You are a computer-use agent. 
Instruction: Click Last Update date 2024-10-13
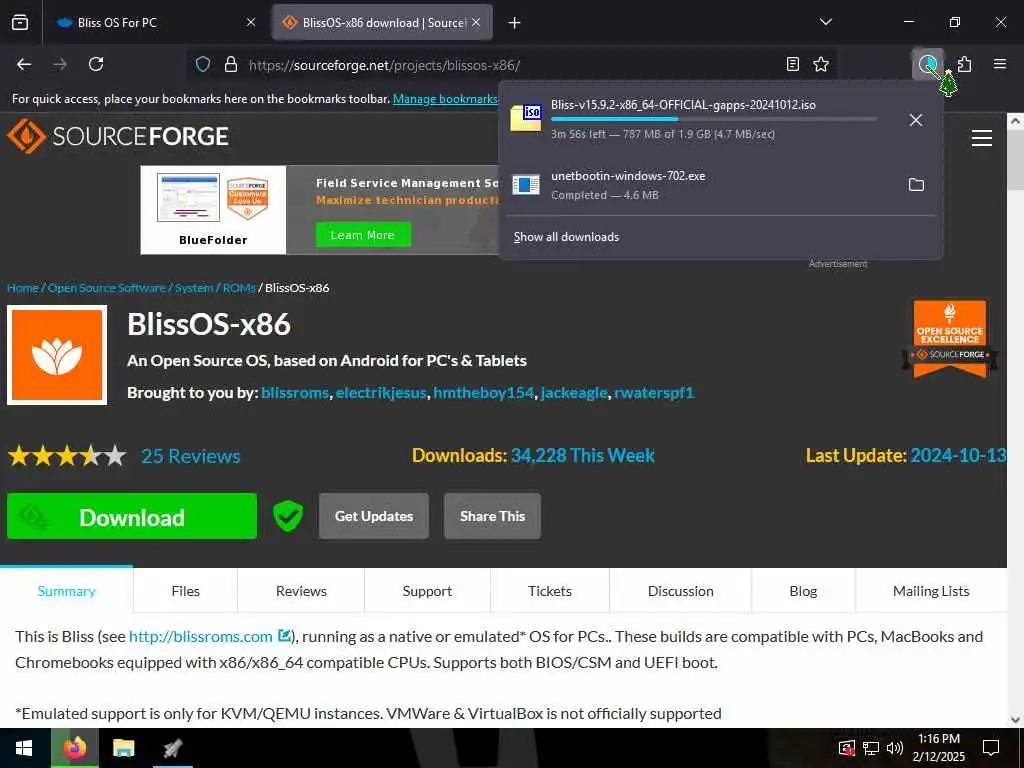(958, 455)
